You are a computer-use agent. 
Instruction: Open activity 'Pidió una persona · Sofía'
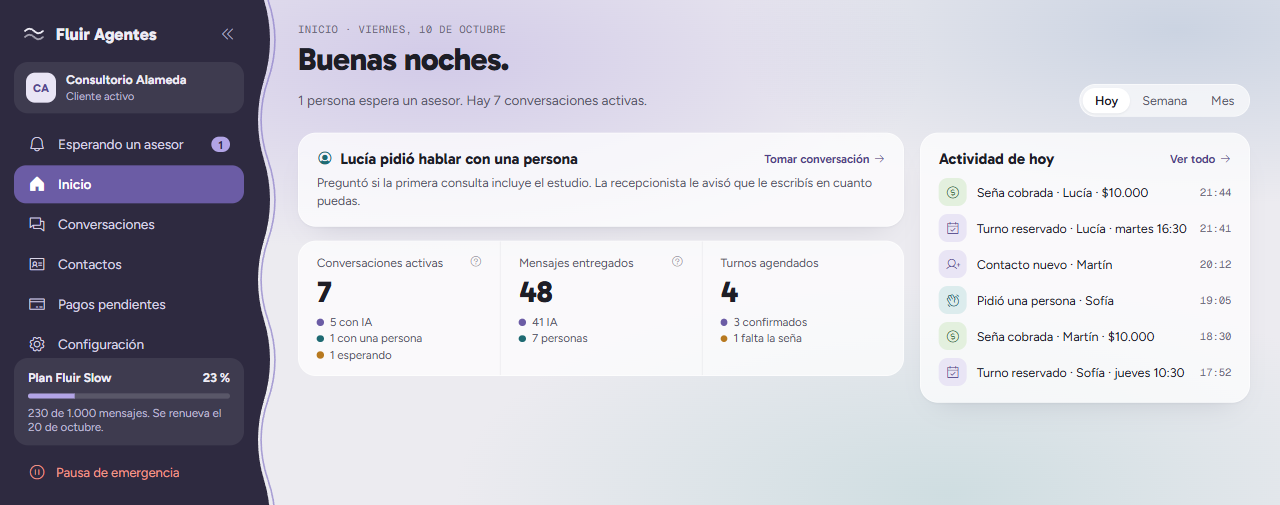1085,300
